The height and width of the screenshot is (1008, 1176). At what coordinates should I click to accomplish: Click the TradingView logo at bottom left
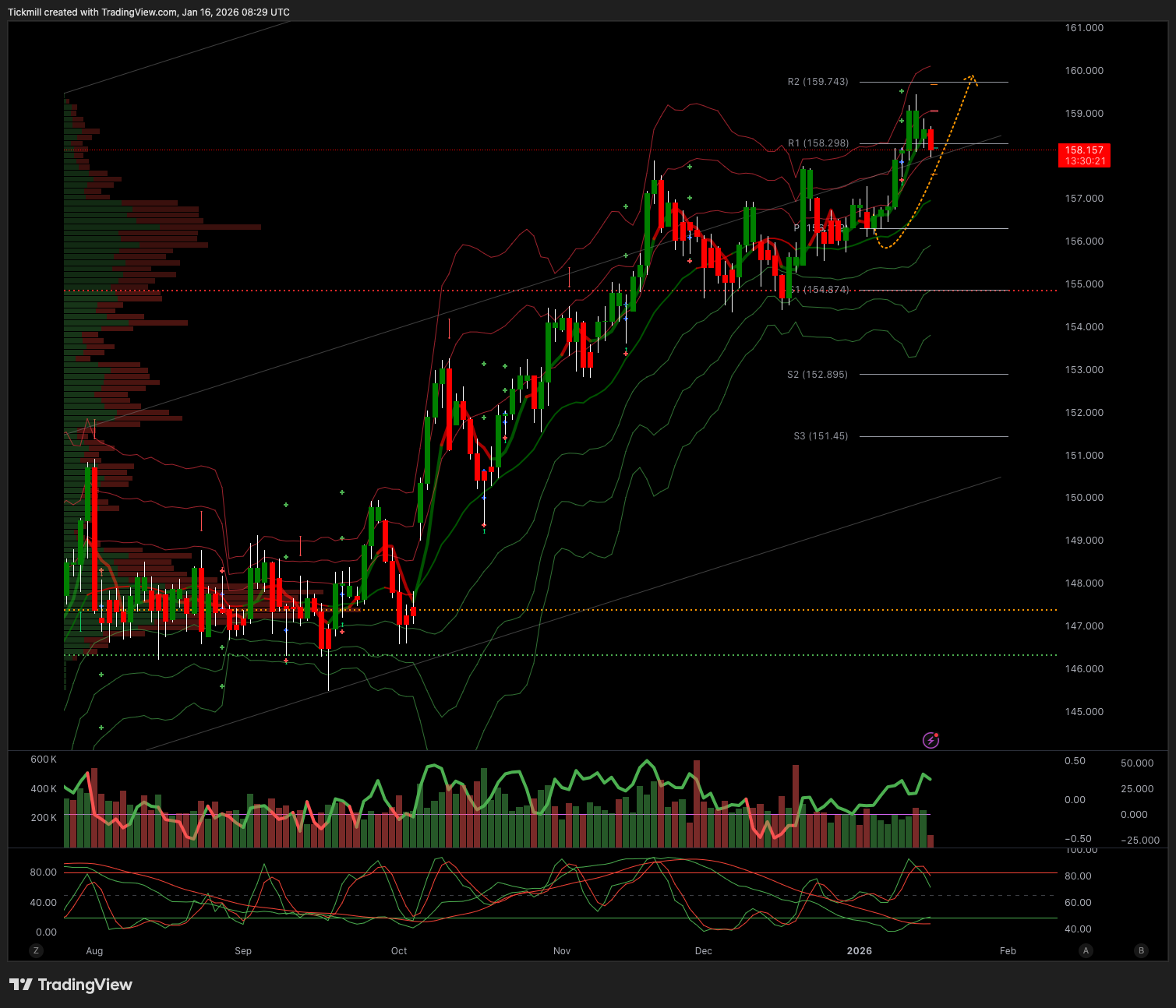(x=71, y=985)
